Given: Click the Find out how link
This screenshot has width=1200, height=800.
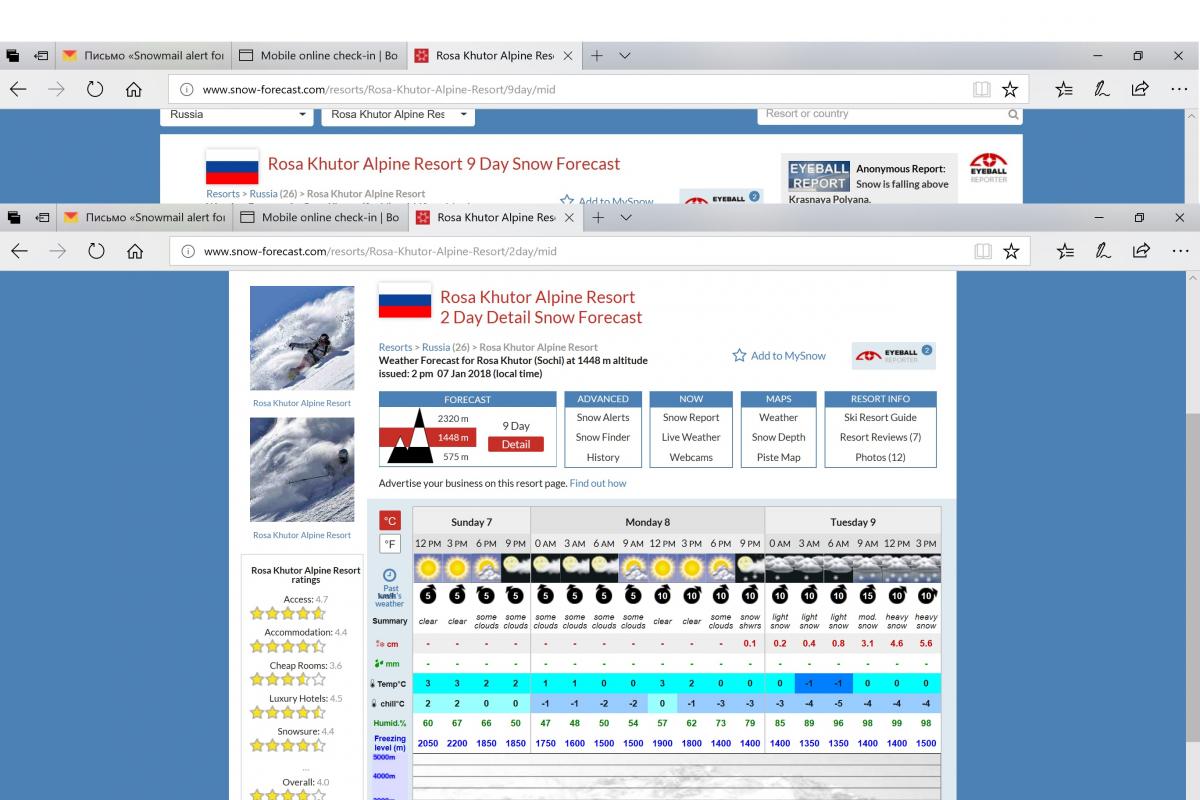Looking at the screenshot, I should [x=598, y=483].
